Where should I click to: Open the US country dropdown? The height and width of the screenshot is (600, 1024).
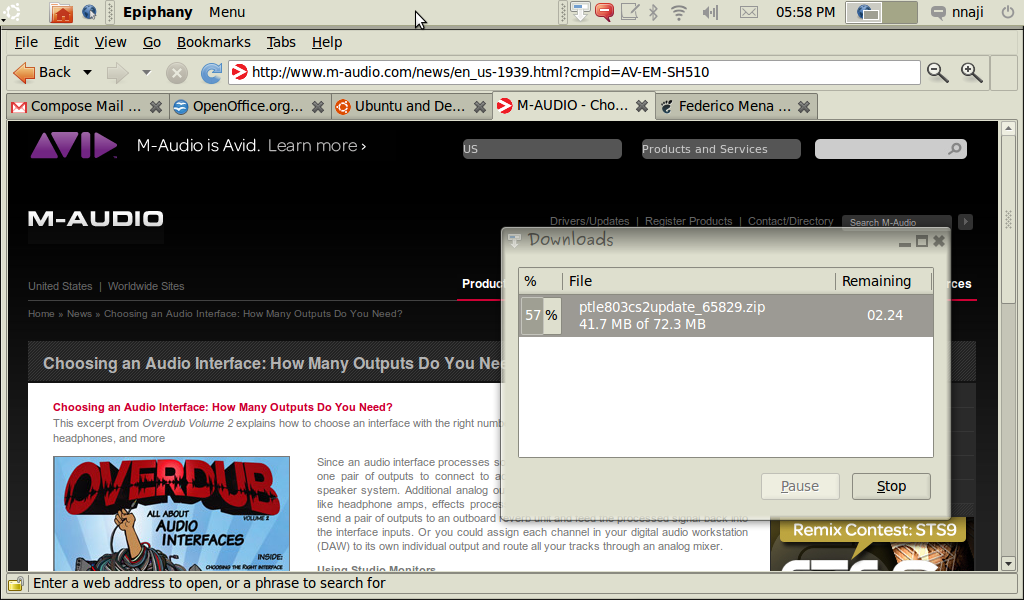pyautogui.click(x=542, y=149)
